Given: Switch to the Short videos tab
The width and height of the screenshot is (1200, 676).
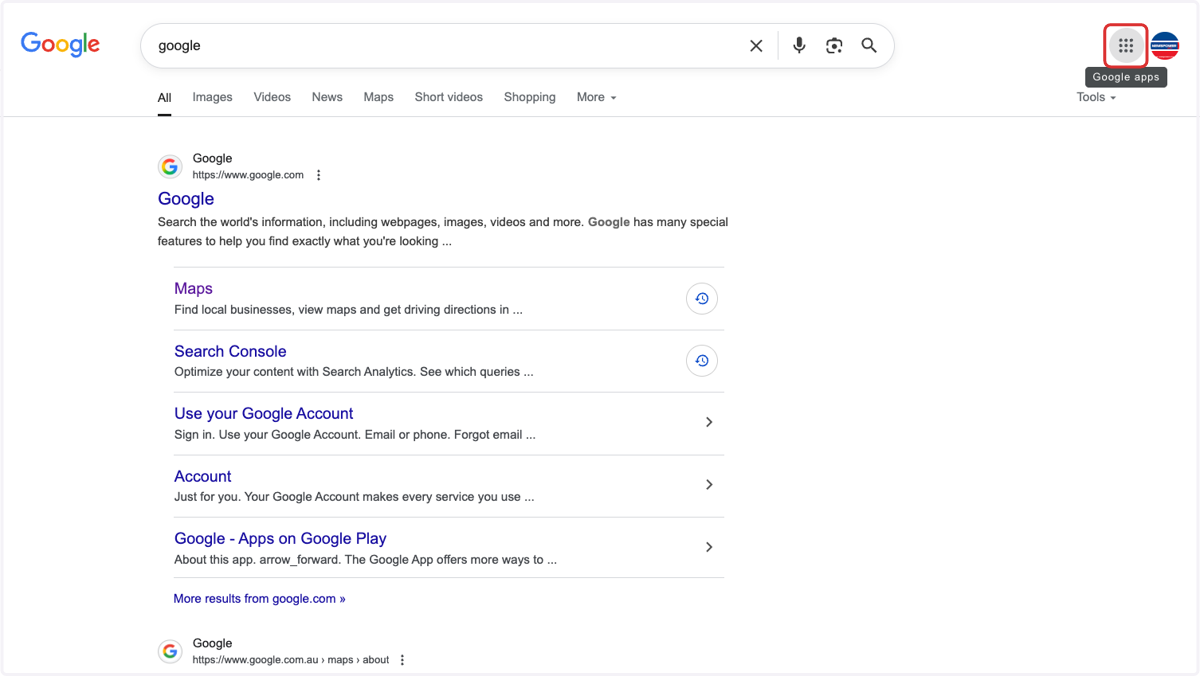Looking at the screenshot, I should [x=448, y=97].
